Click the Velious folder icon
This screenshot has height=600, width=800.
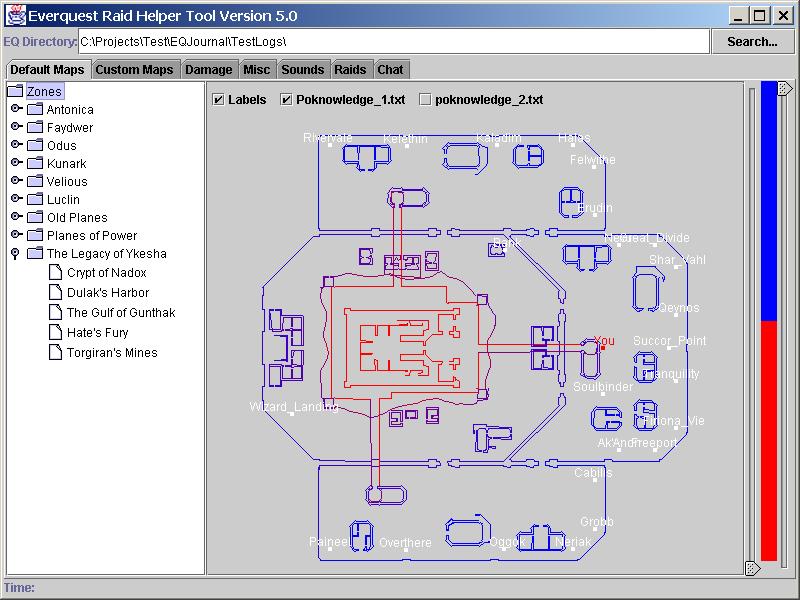pos(35,181)
